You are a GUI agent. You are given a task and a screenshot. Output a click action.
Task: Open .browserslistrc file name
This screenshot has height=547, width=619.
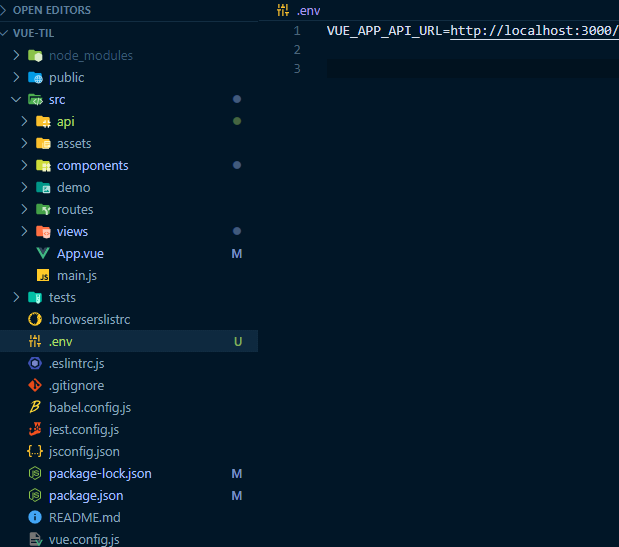coord(90,320)
